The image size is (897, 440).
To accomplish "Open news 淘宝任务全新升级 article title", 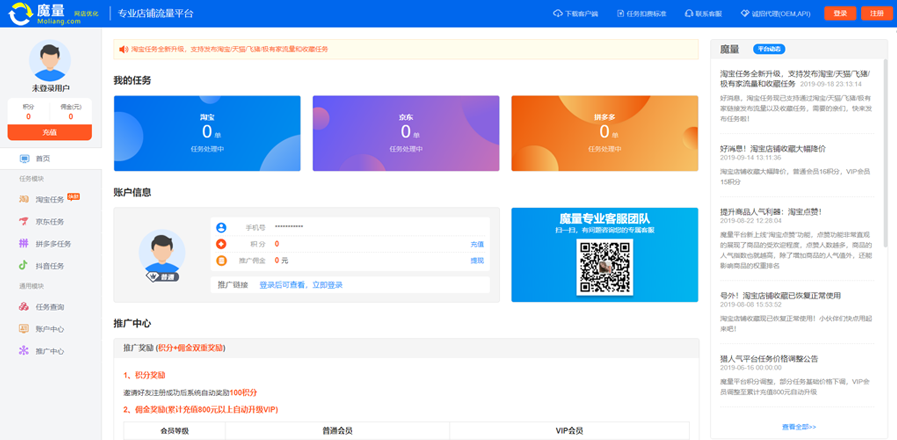I will pyautogui.click(x=795, y=78).
